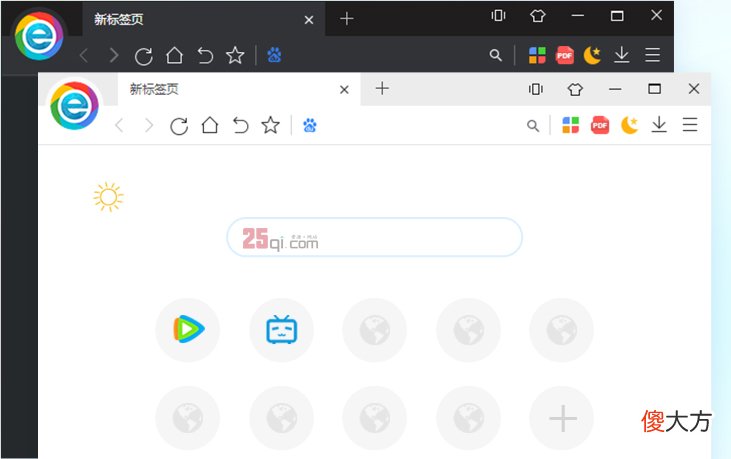731x459 pixels.
Task: Open the hamburger menu in light window
Action: (690, 125)
